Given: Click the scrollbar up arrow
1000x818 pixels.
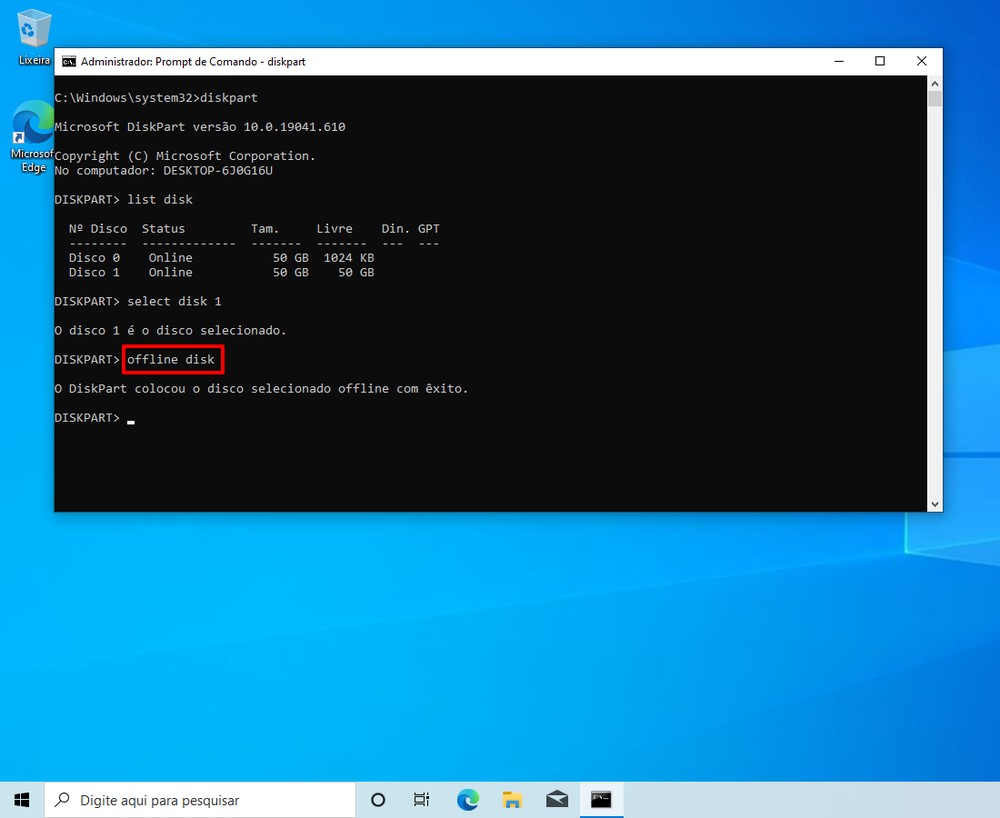Looking at the screenshot, I should pyautogui.click(x=934, y=84).
